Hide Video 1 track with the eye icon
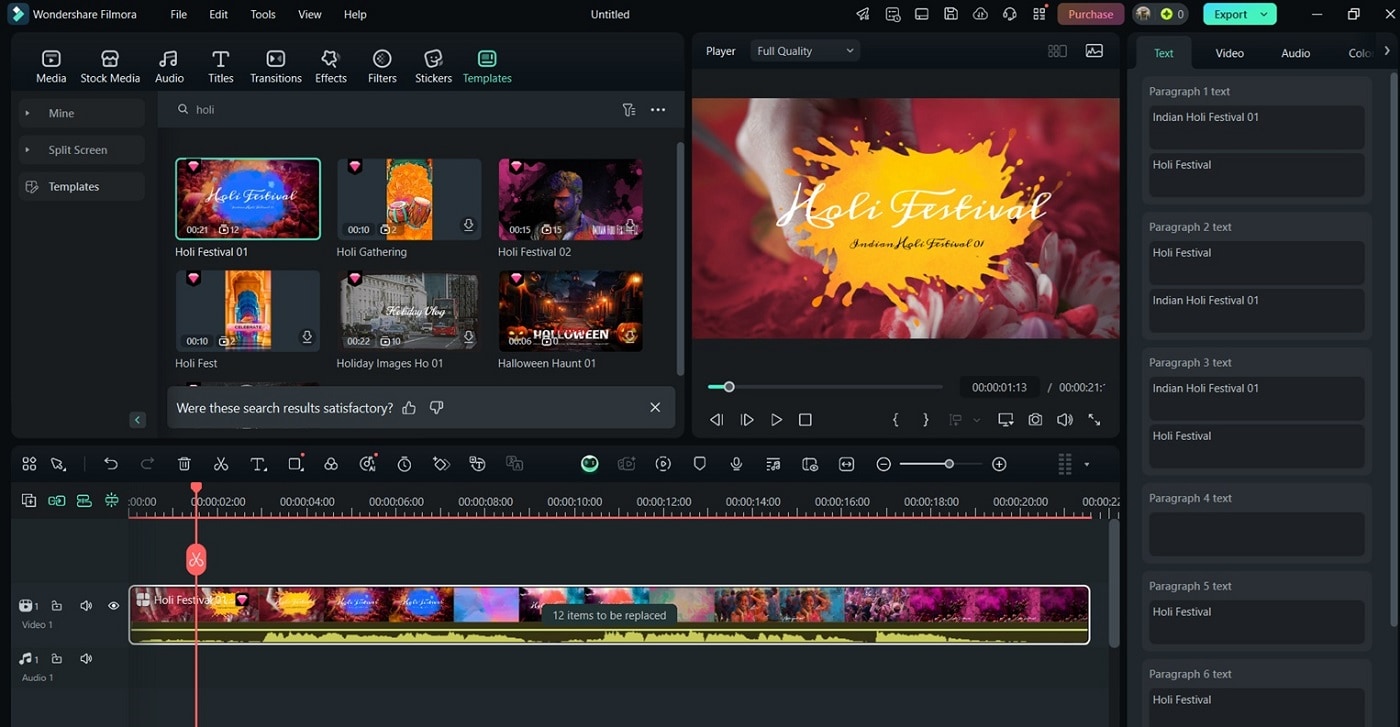This screenshot has width=1400, height=727. [x=113, y=606]
